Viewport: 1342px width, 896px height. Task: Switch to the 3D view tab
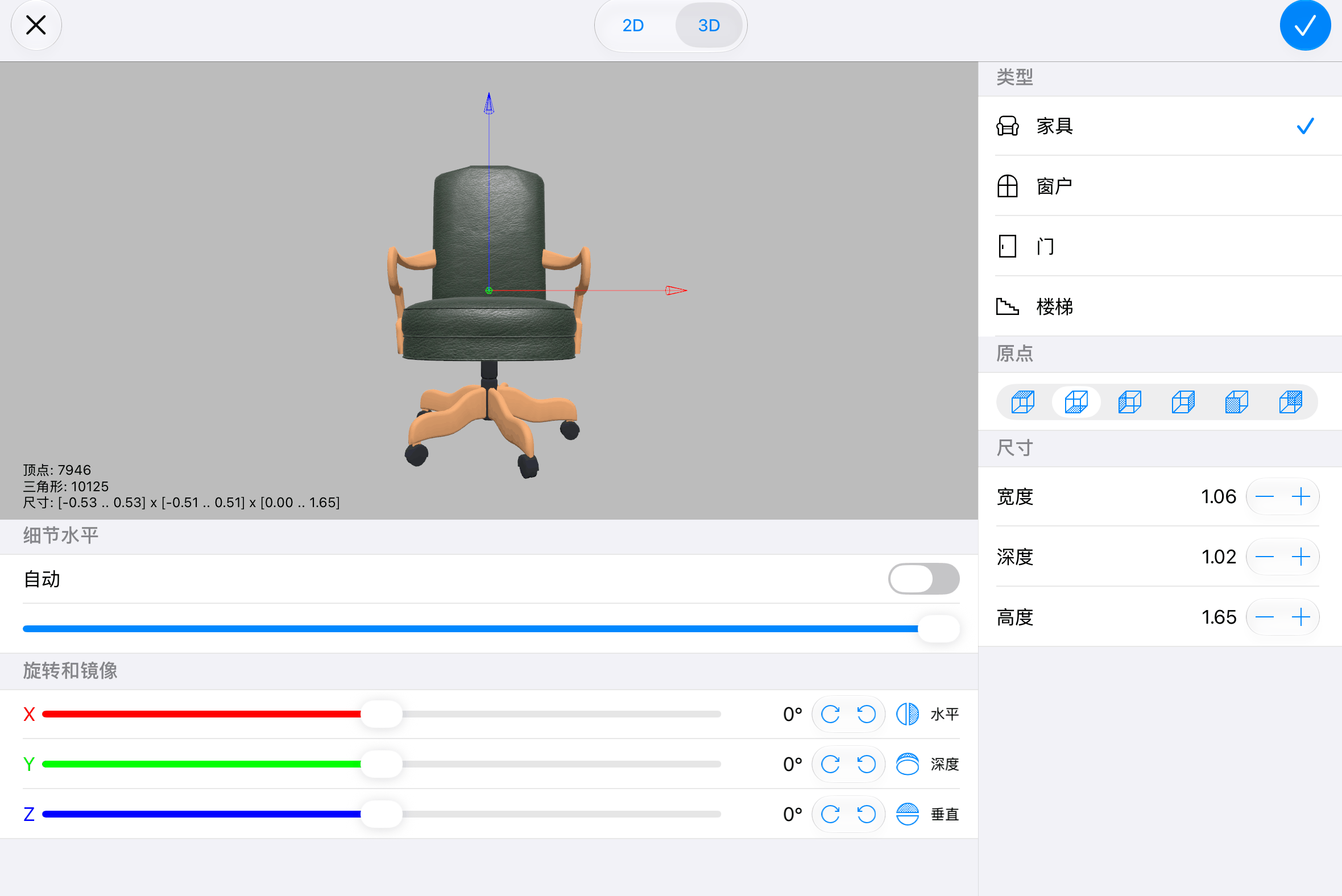[x=709, y=25]
